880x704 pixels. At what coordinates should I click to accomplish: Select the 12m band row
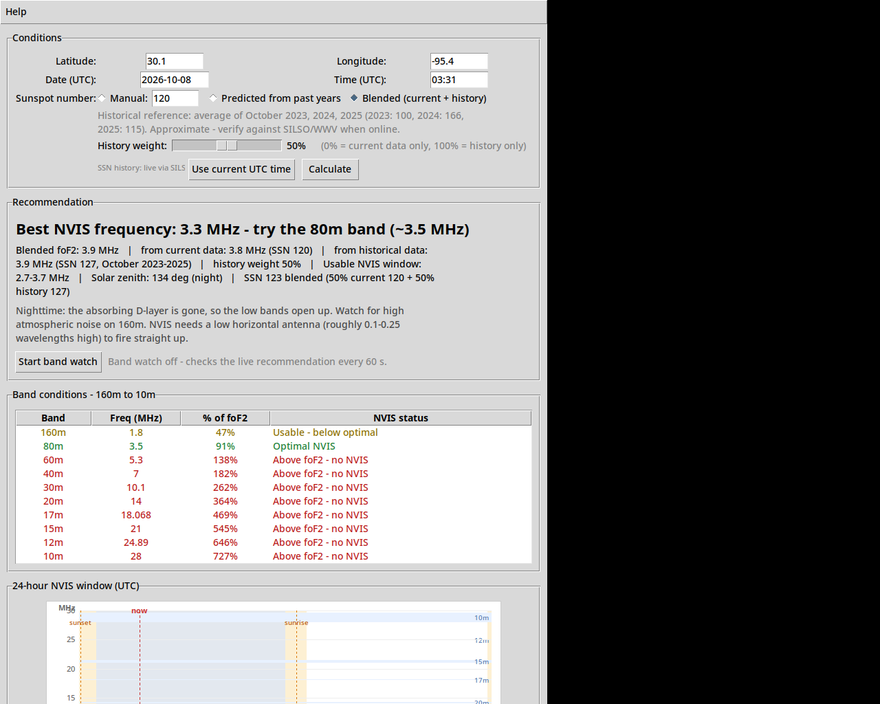coord(274,542)
